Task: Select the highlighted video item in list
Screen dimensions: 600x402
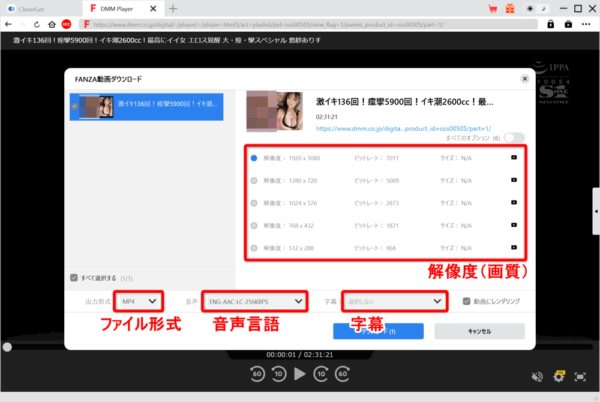Action: tap(147, 107)
